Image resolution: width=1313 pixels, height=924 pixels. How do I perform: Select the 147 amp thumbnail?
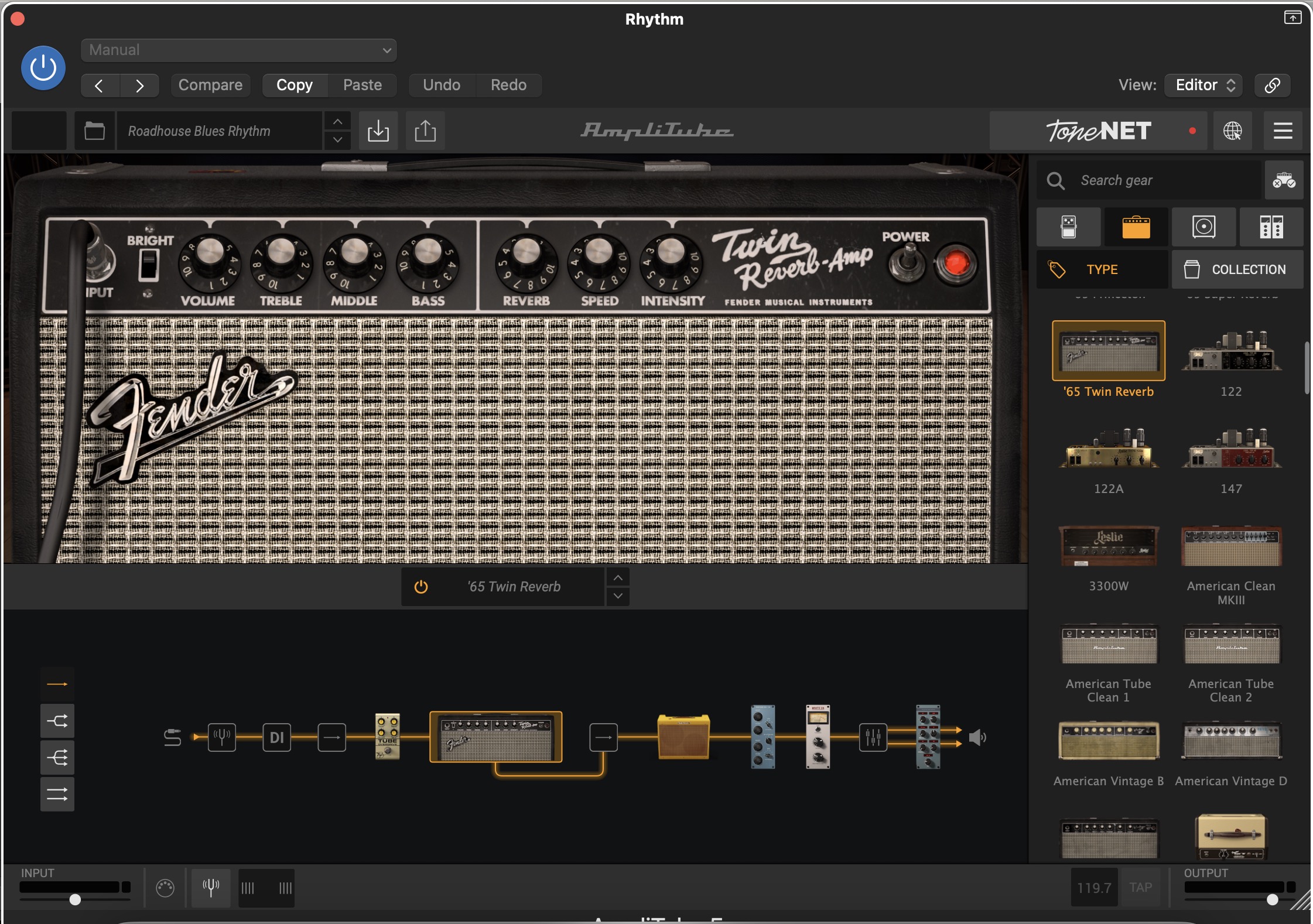1232,449
